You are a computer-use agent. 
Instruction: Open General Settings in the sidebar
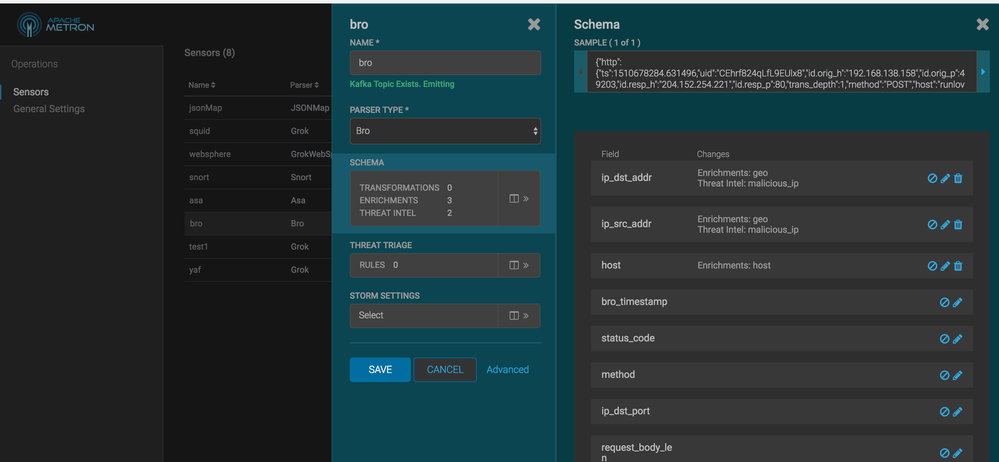pyautogui.click(x=49, y=109)
